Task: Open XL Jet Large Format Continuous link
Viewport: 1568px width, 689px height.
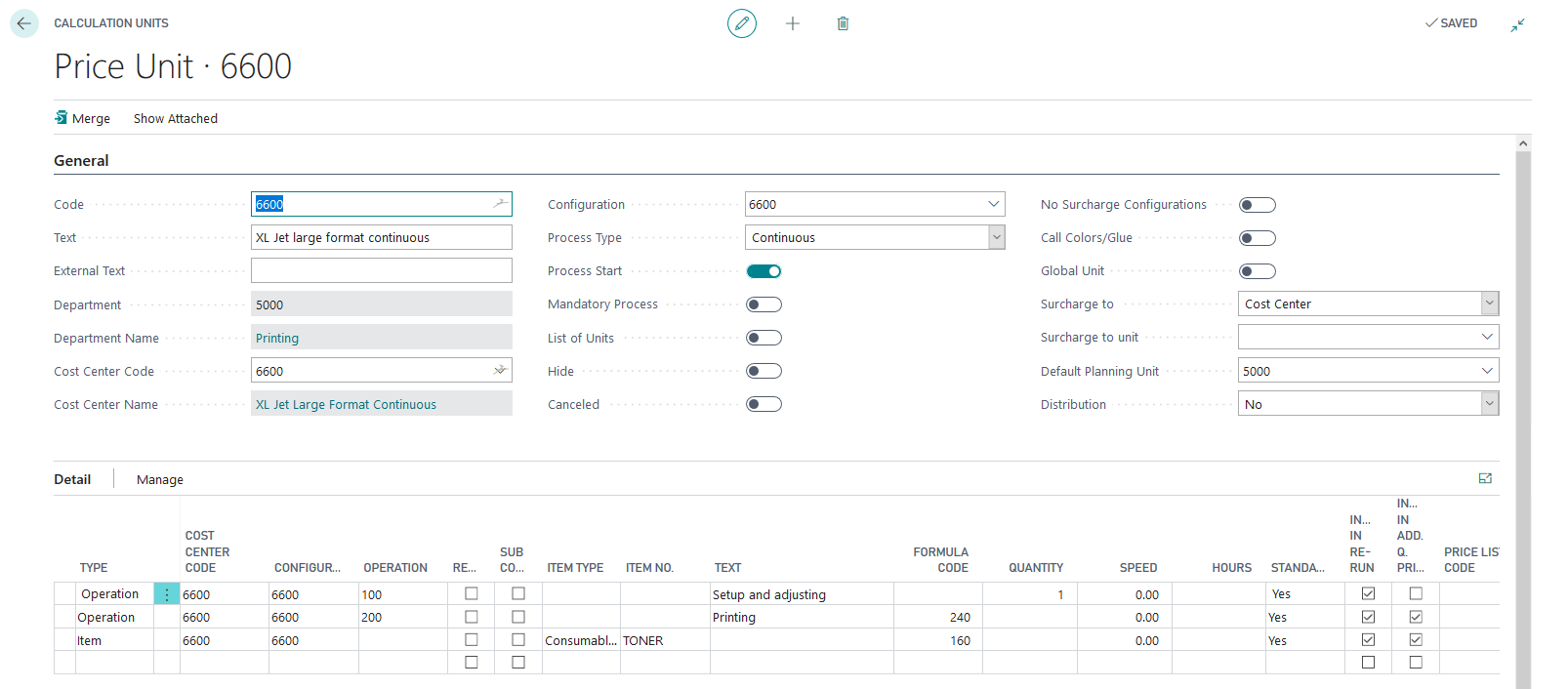Action: pos(346,404)
